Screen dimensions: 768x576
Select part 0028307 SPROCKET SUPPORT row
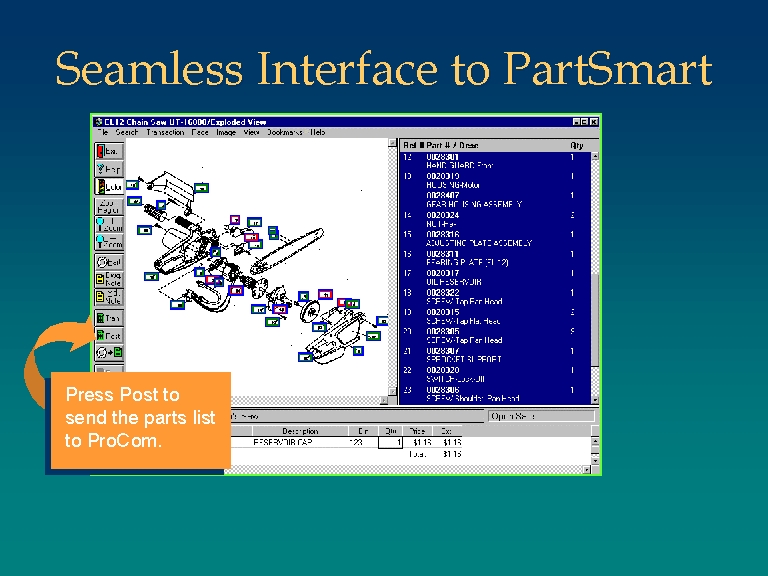click(x=496, y=355)
